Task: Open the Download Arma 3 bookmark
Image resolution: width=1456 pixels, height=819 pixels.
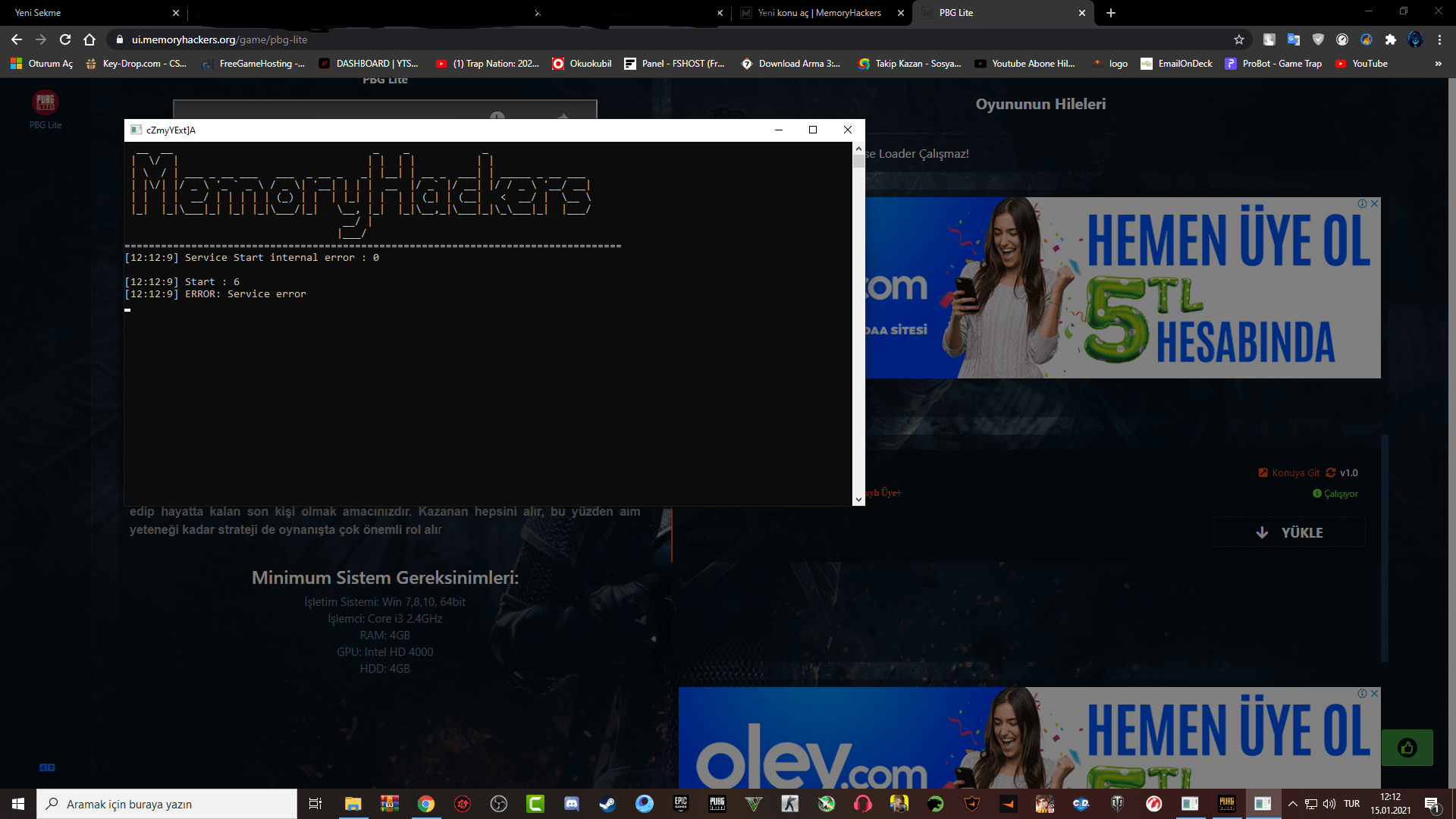Action: [x=790, y=64]
